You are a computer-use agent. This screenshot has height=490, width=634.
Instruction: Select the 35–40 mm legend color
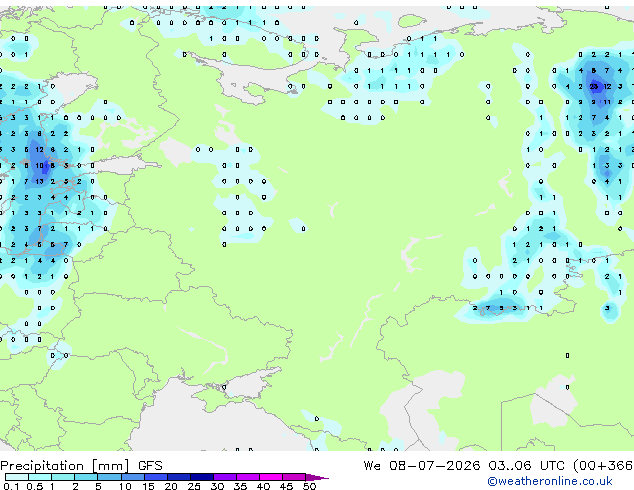click(248, 477)
